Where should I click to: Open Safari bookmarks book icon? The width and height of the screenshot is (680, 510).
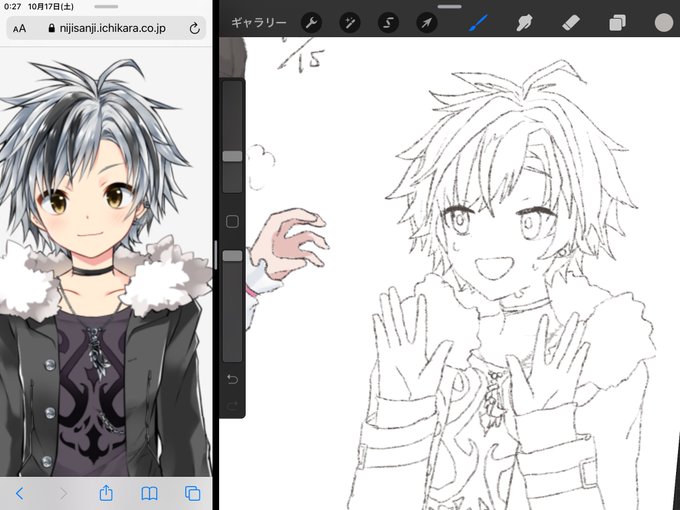point(150,494)
